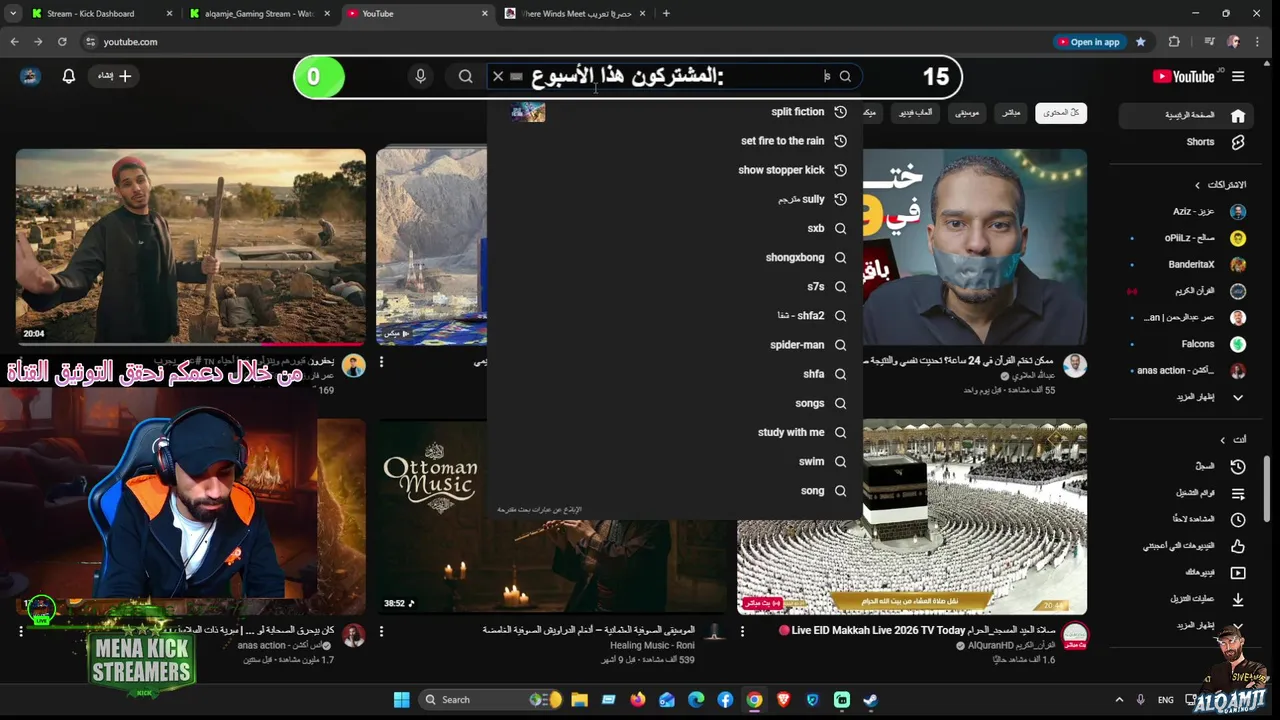Bookmark this page with the star icon

tap(1140, 42)
